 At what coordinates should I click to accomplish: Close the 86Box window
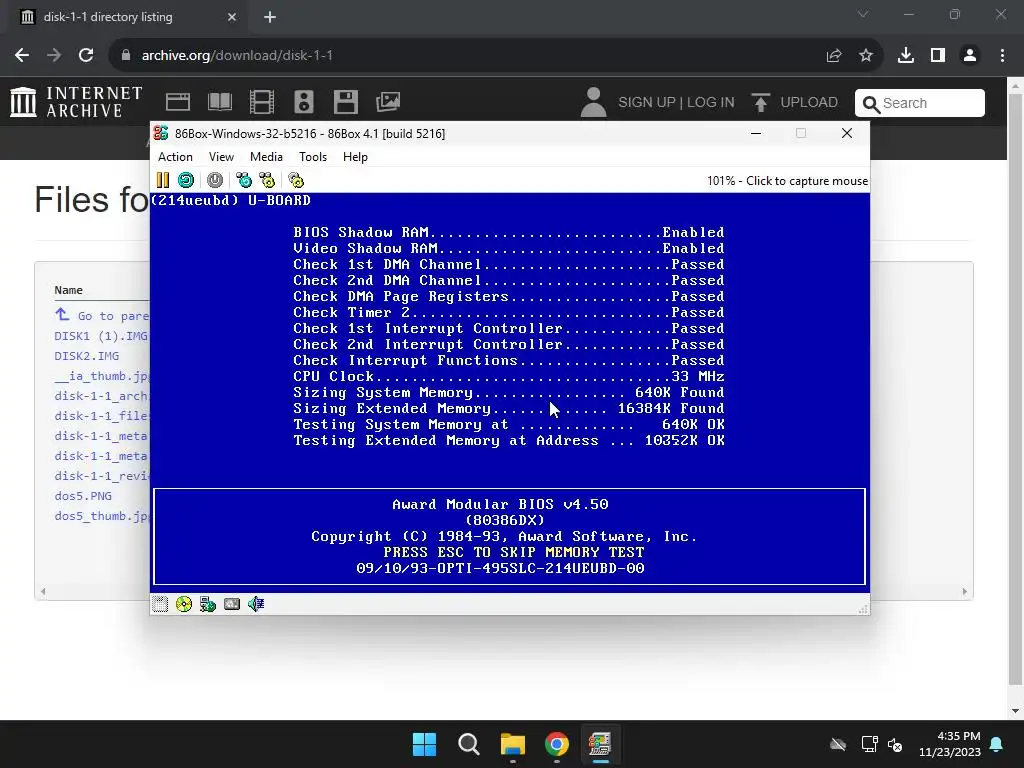point(847,133)
